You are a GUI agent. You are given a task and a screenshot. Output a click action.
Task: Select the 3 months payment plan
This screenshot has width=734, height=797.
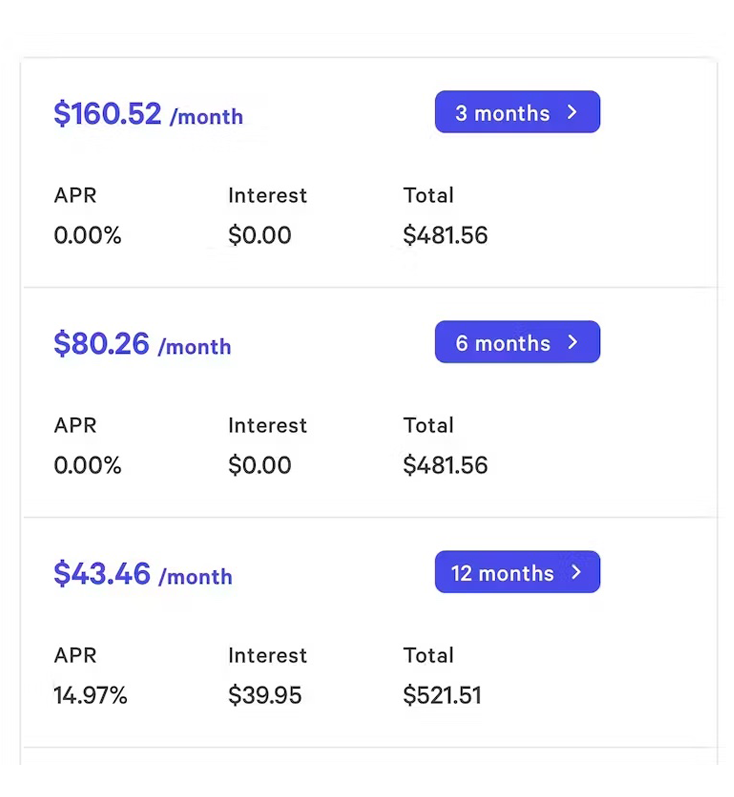pyautogui.click(x=516, y=112)
